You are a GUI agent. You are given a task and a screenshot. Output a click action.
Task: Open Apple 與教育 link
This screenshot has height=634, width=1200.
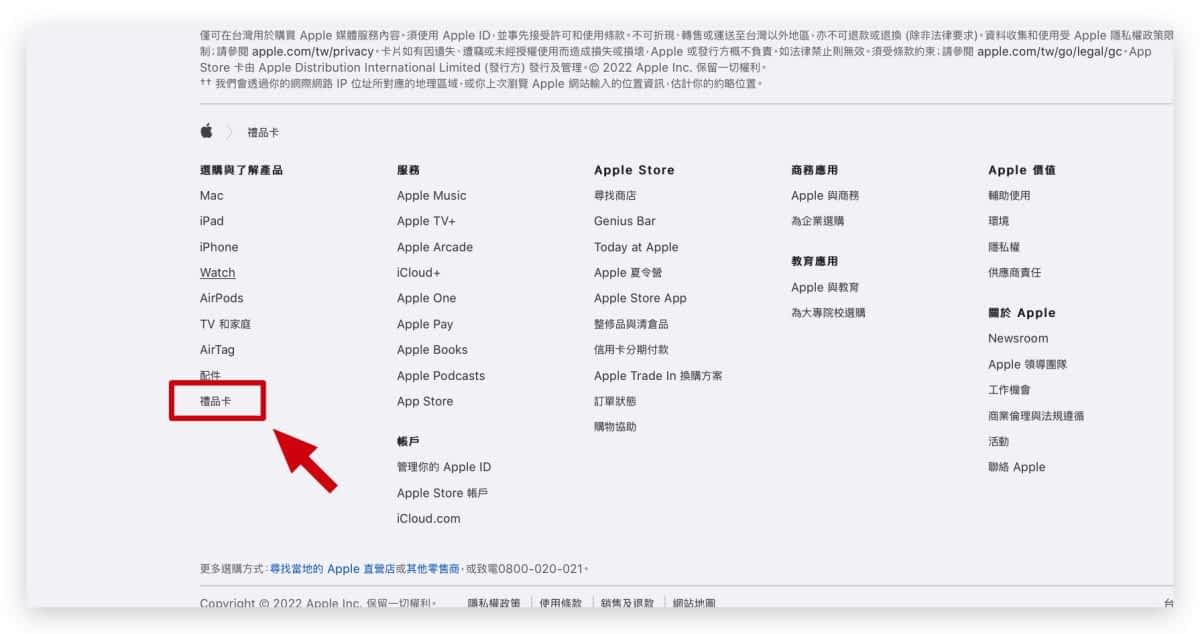(825, 288)
